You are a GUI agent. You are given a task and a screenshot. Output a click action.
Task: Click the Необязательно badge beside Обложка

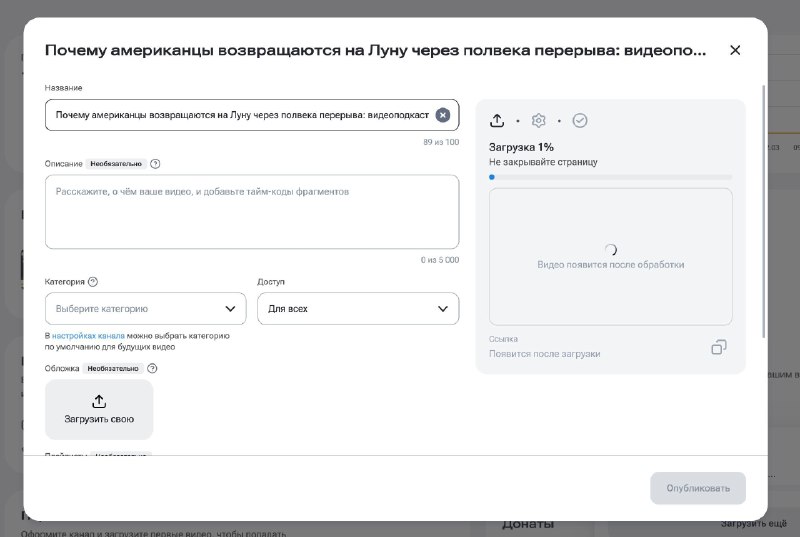point(113,368)
